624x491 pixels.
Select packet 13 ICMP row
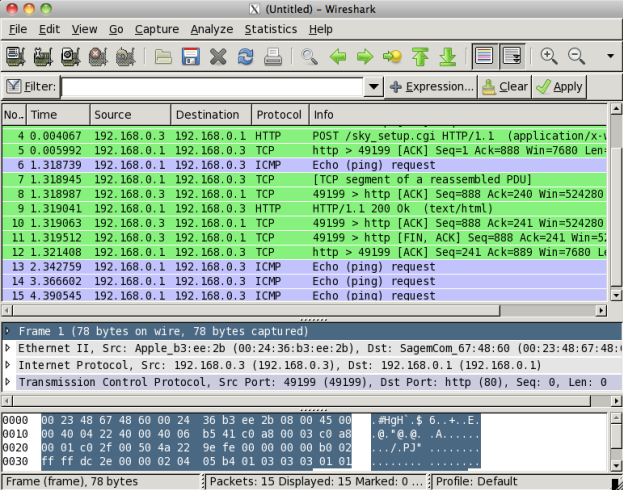click(x=304, y=267)
